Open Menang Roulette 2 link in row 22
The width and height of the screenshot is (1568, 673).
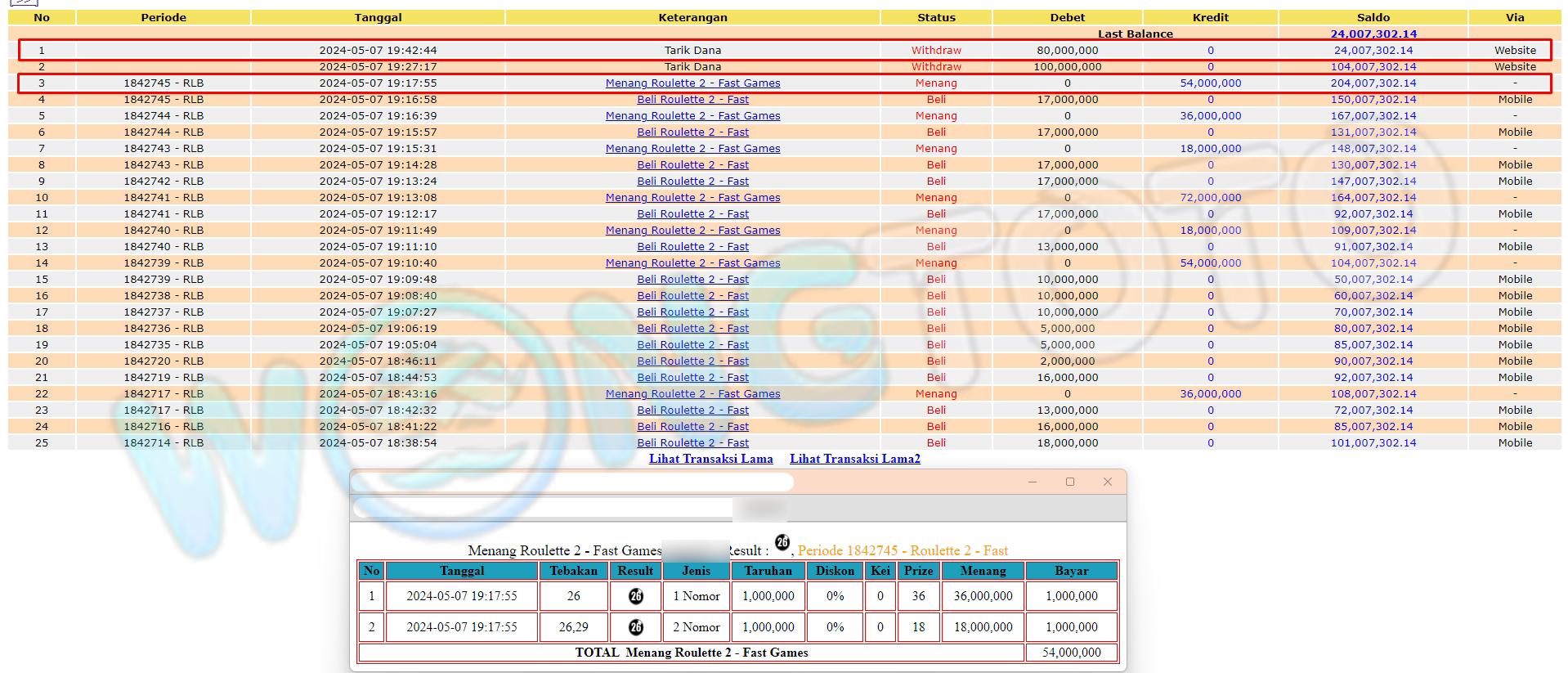pos(692,393)
